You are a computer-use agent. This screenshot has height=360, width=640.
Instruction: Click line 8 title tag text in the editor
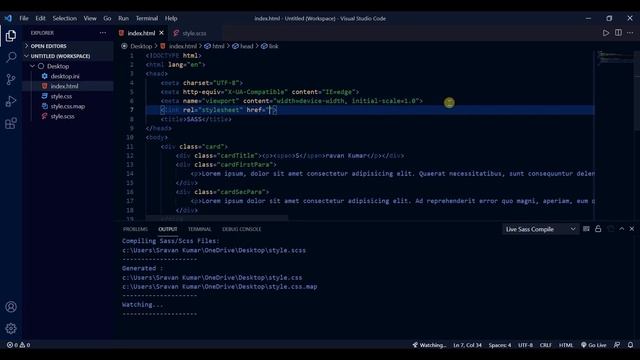coord(196,119)
